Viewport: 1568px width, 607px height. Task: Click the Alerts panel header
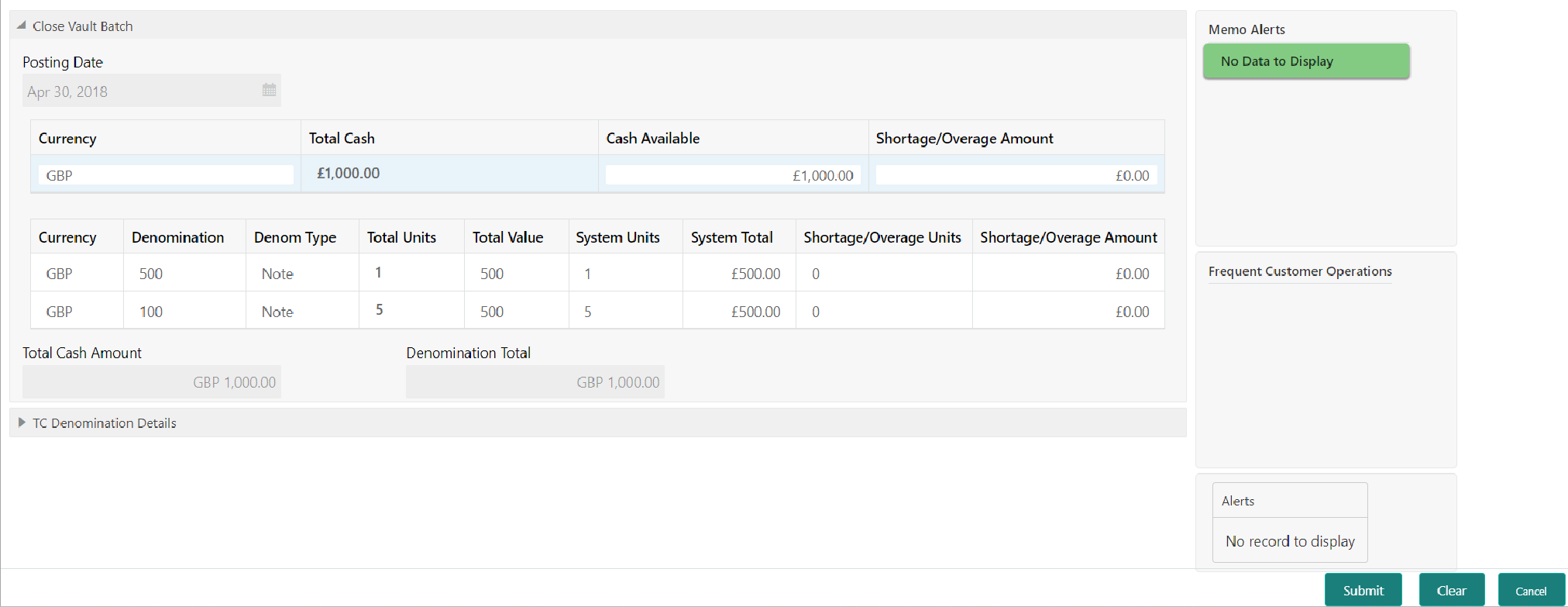pos(1290,501)
